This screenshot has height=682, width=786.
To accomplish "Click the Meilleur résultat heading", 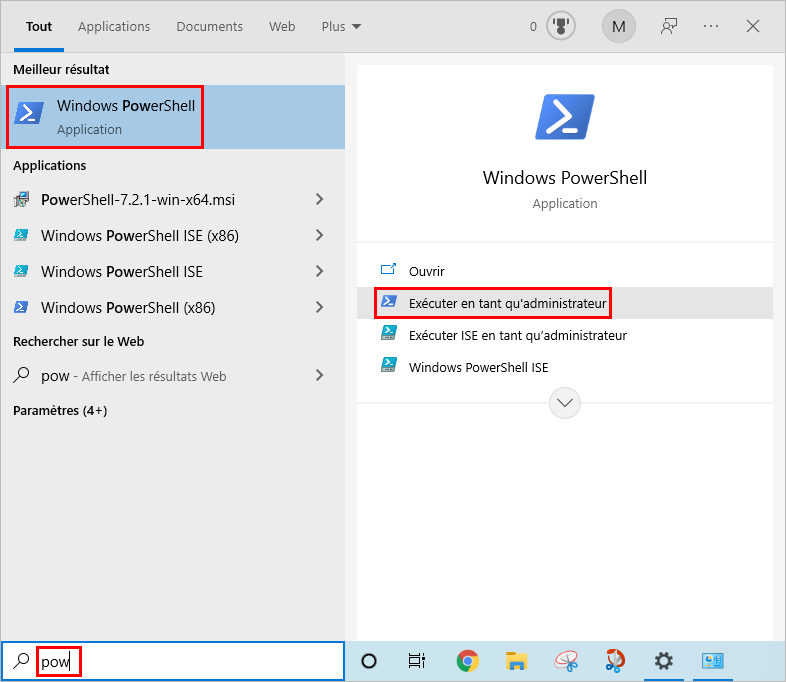I will tap(61, 69).
